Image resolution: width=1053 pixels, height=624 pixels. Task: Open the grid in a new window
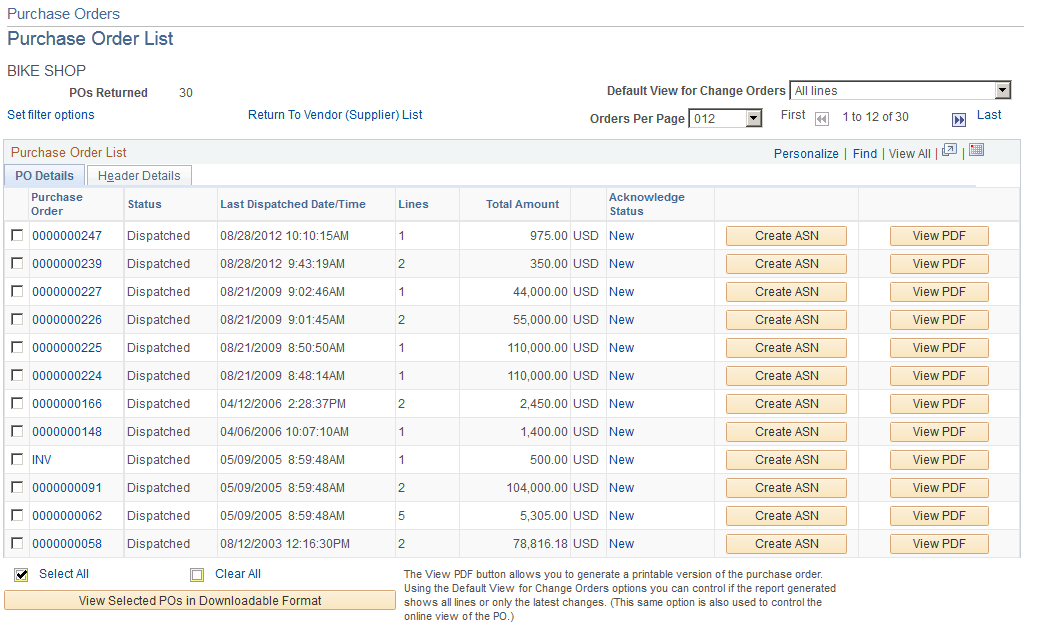pos(948,150)
